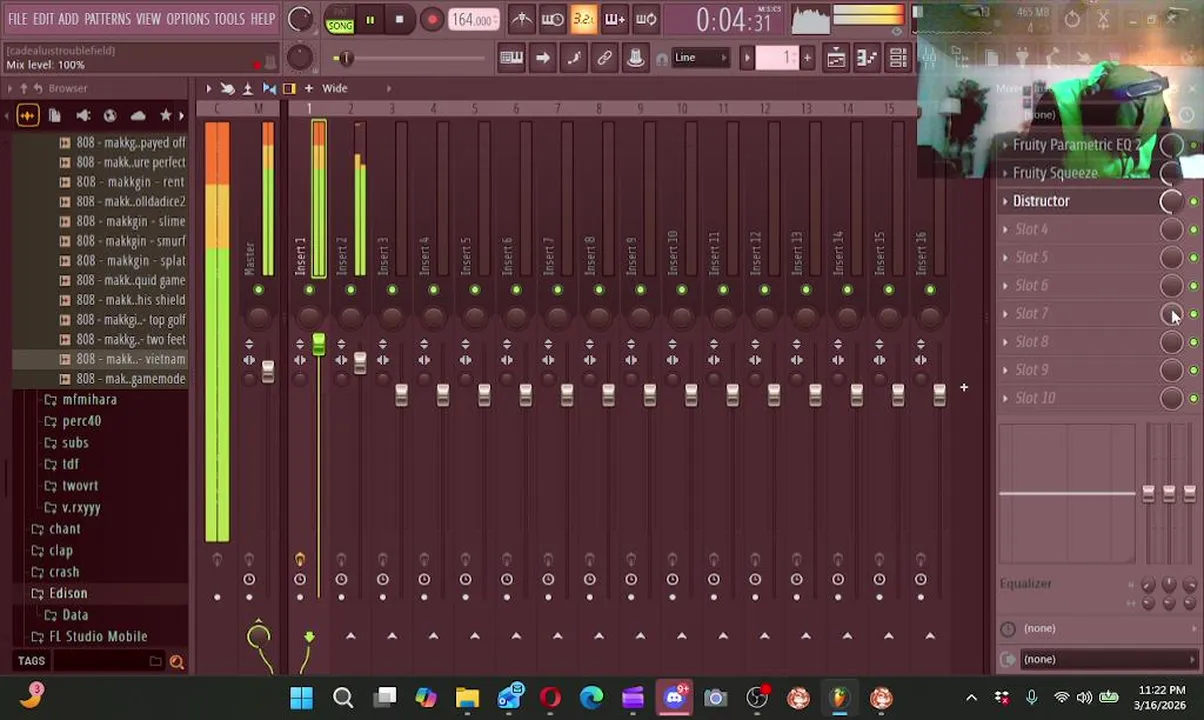The width and height of the screenshot is (1204, 720).
Task: Toggle PAT/SONG mode button
Action: click(340, 19)
